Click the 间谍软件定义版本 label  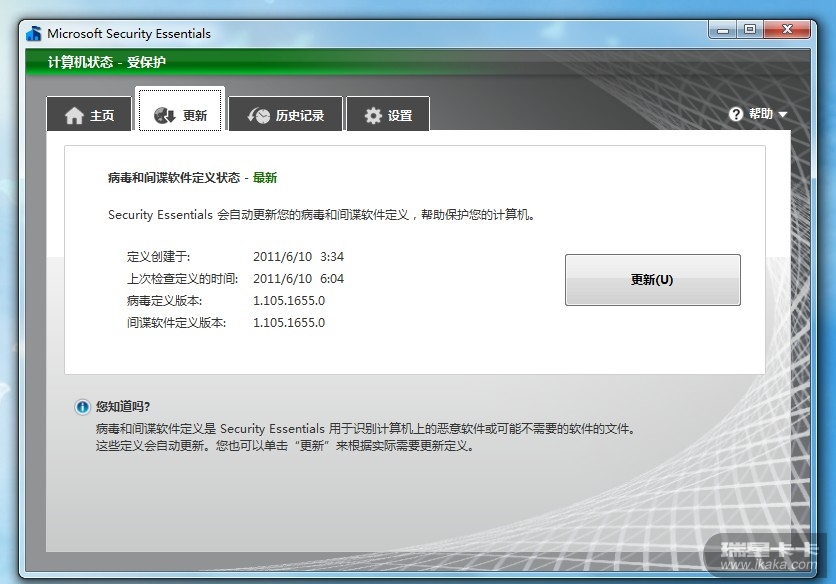[x=176, y=322]
